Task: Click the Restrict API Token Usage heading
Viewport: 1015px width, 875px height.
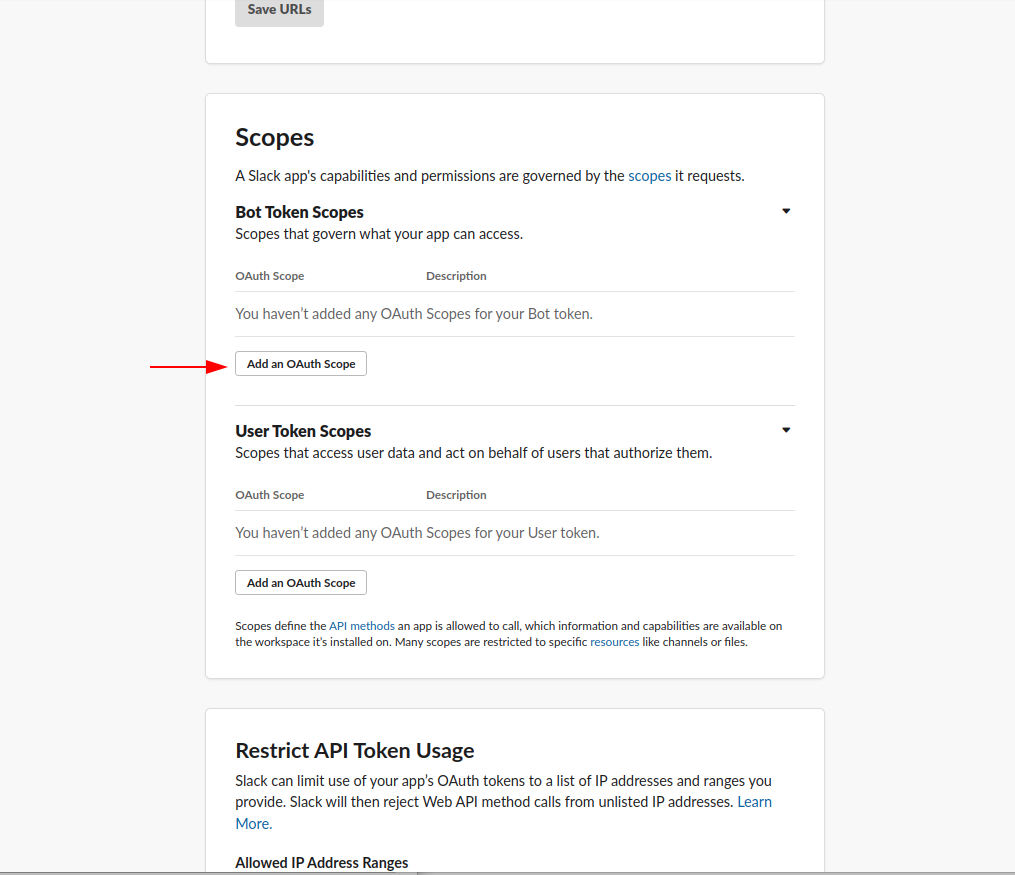Action: click(354, 750)
